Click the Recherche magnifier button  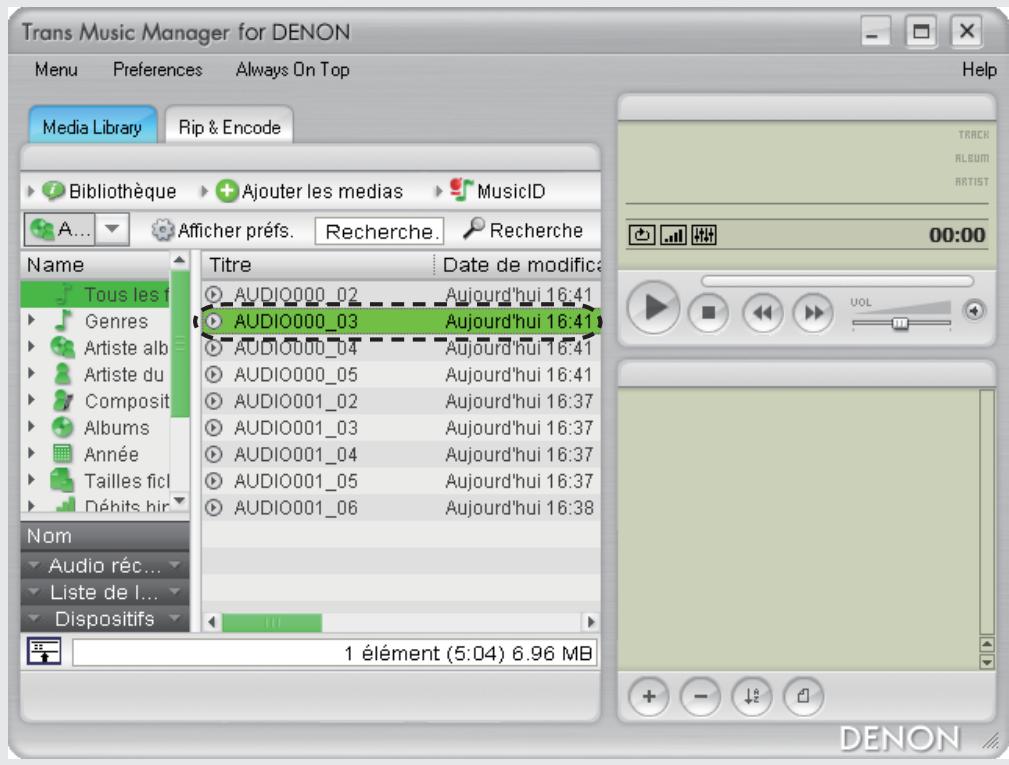click(x=523, y=229)
